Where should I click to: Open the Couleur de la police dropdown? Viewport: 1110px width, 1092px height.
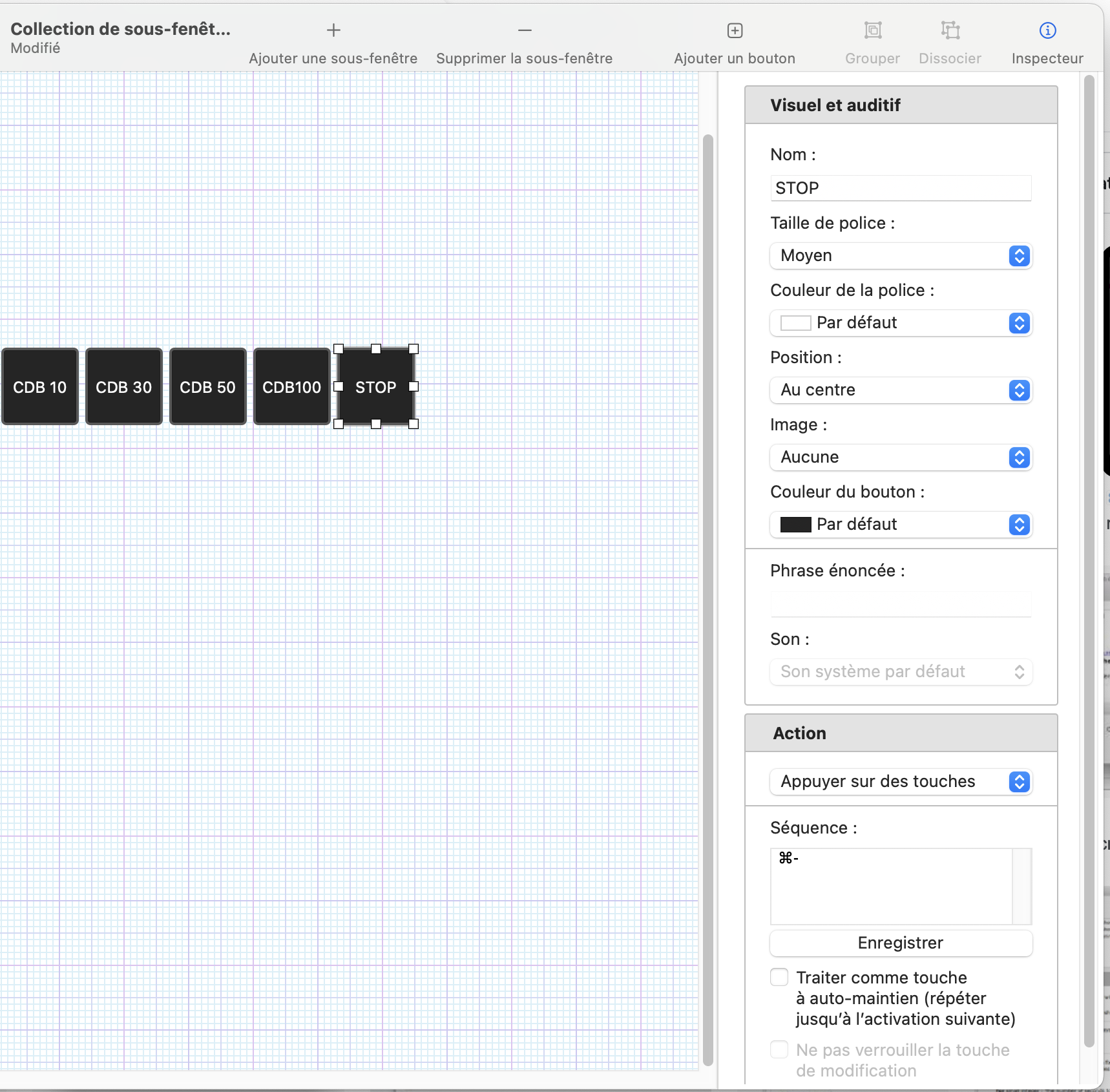tap(901, 323)
